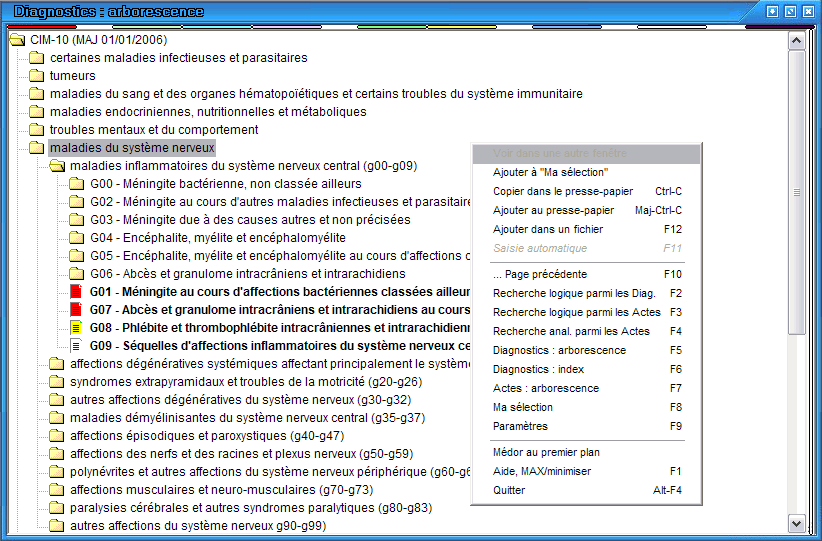Viewport: 822px width, 541px height.
Task: Choose 'Quitter' in the context menu
Action: pos(586,490)
